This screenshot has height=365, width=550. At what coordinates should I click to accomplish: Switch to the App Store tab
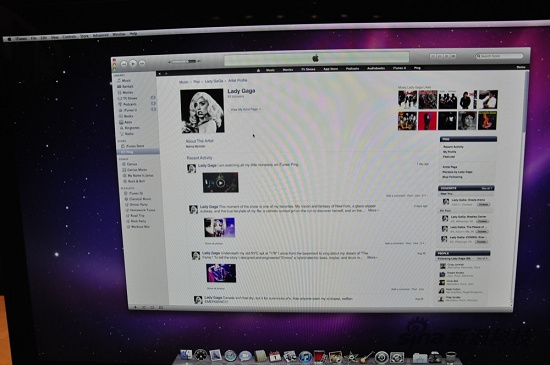(x=330, y=69)
